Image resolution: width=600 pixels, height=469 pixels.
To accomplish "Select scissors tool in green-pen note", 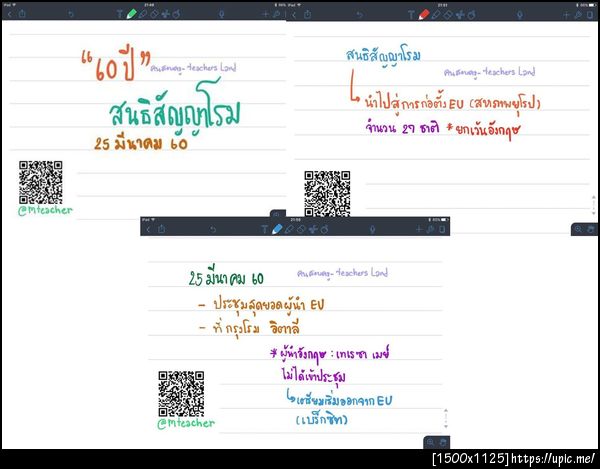I will 165,15.
